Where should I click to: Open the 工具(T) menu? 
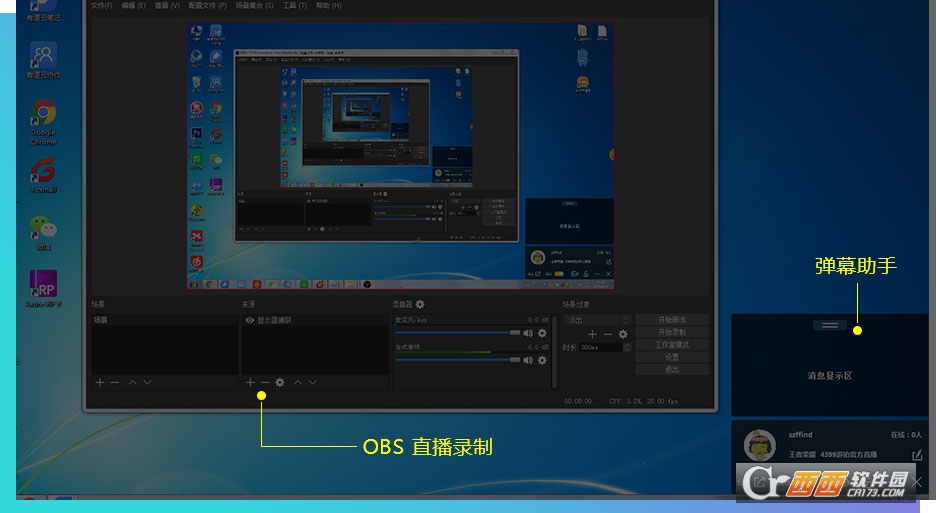pyautogui.click(x=296, y=6)
